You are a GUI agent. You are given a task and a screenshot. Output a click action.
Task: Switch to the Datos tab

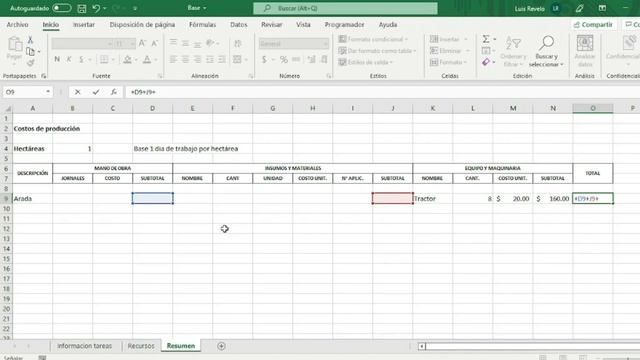tap(239, 24)
